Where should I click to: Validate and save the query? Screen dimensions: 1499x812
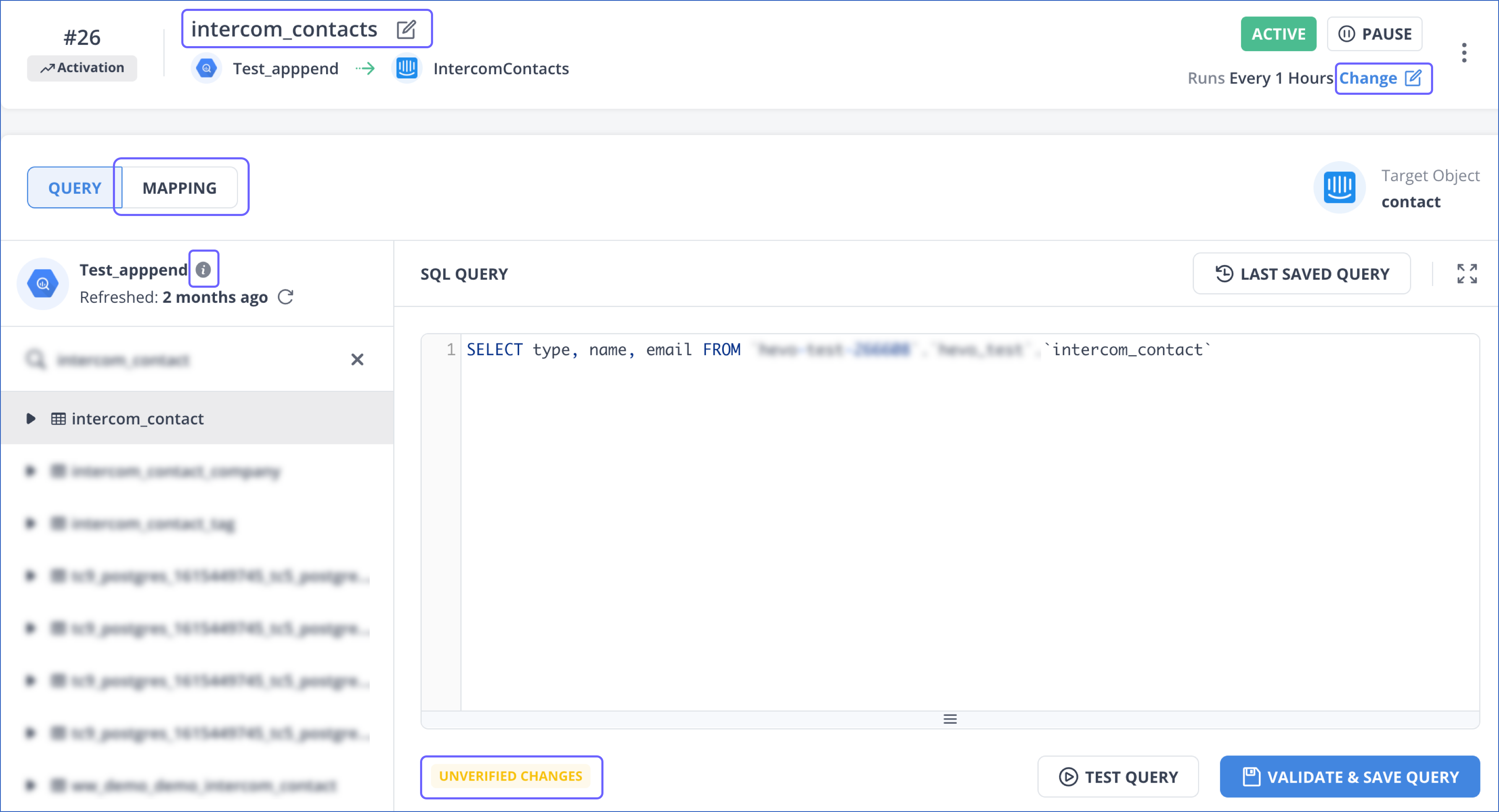click(x=1350, y=776)
